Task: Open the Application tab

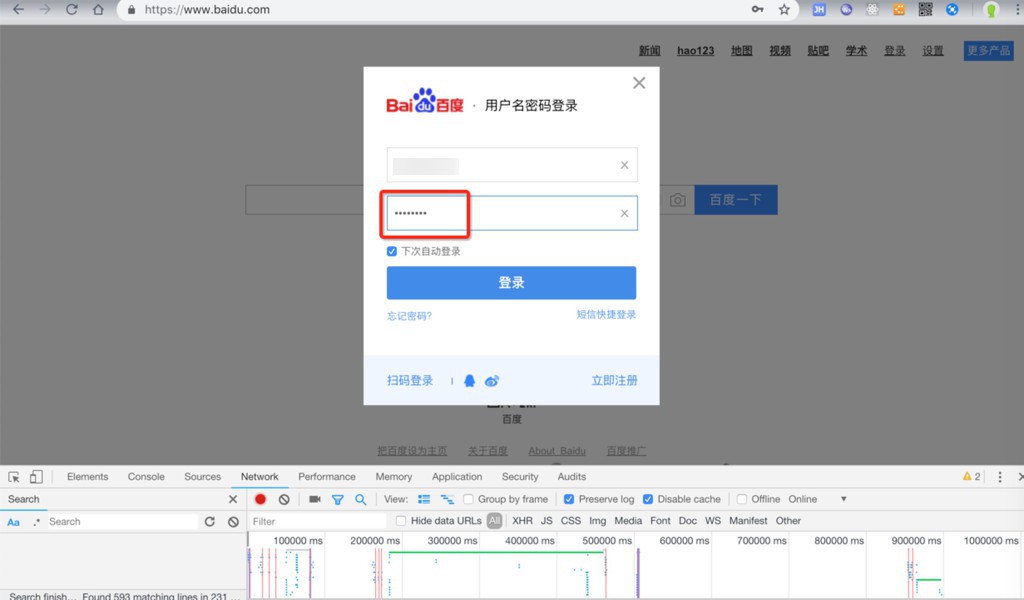Action: tap(457, 477)
